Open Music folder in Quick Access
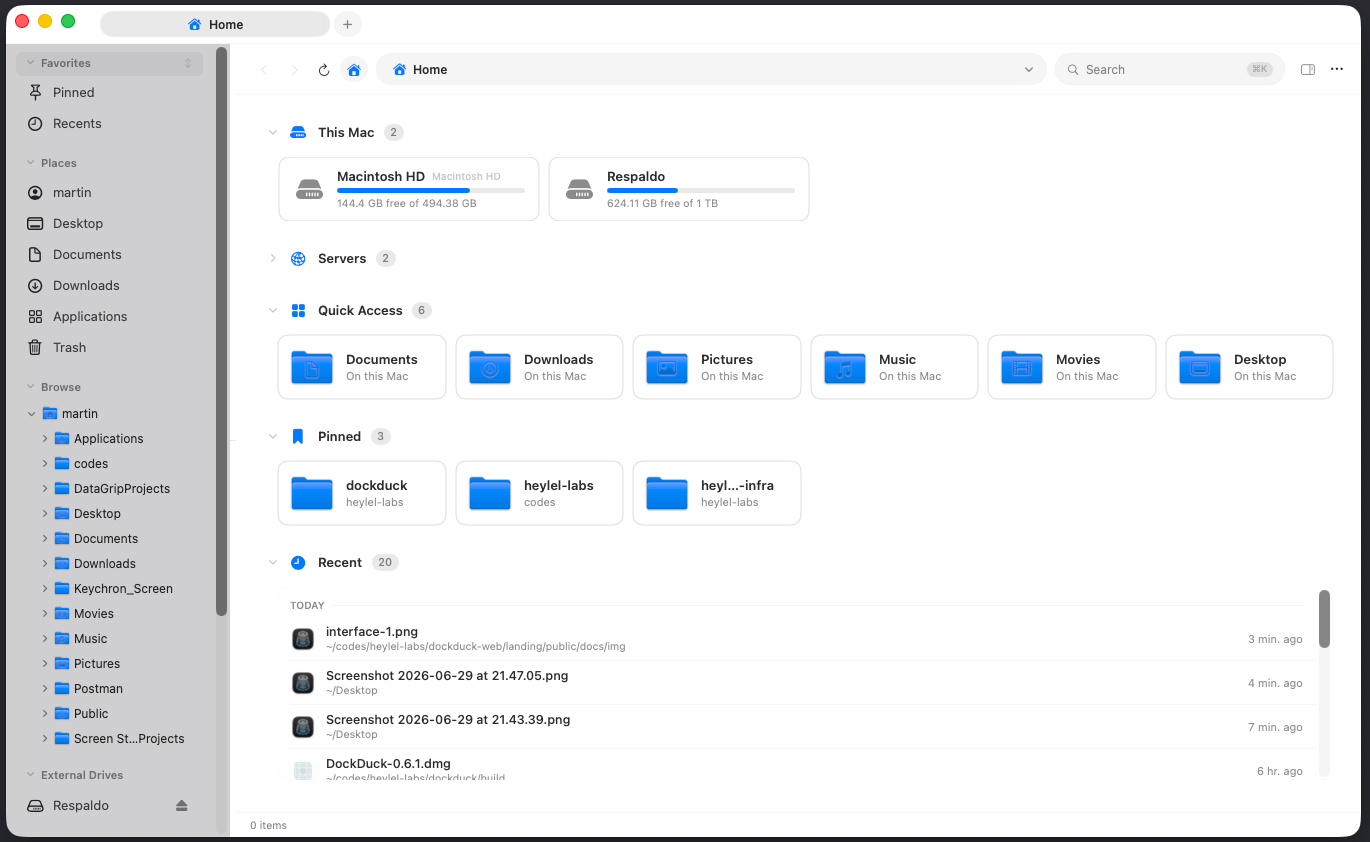The width and height of the screenshot is (1370, 842). (894, 367)
